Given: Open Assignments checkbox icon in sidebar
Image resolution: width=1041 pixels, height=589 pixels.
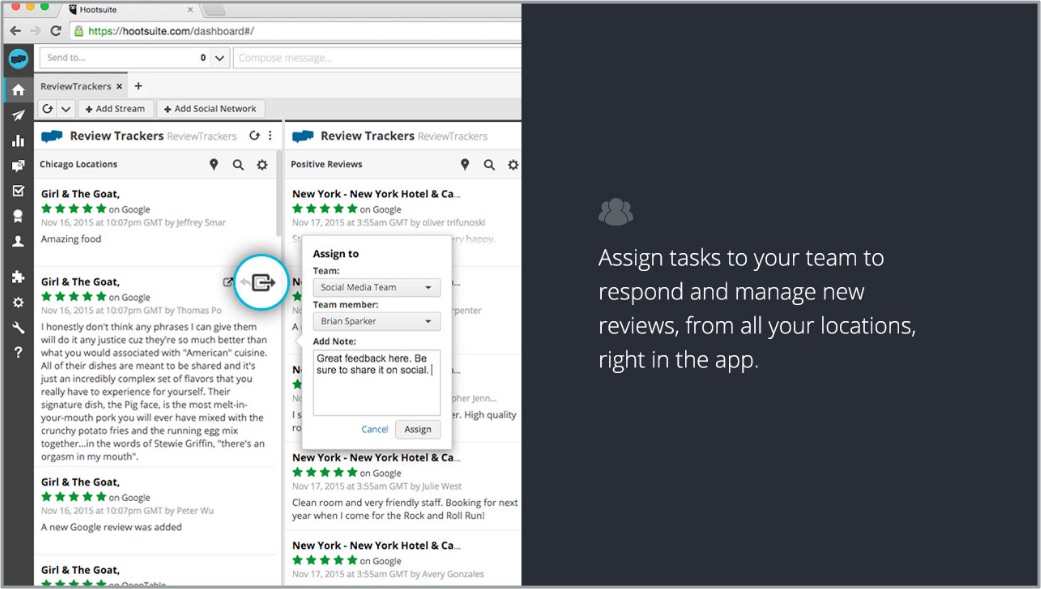Looking at the screenshot, I should (18, 191).
